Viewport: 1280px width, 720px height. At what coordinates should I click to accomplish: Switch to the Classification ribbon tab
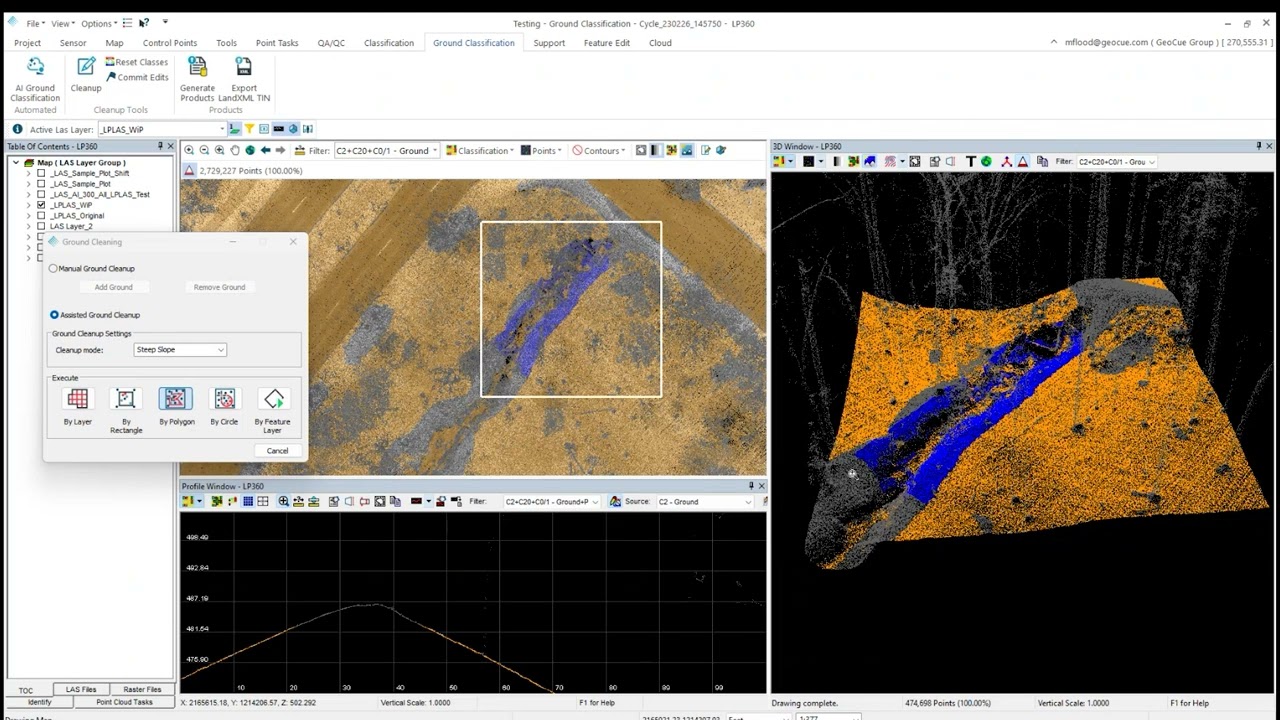(x=389, y=43)
